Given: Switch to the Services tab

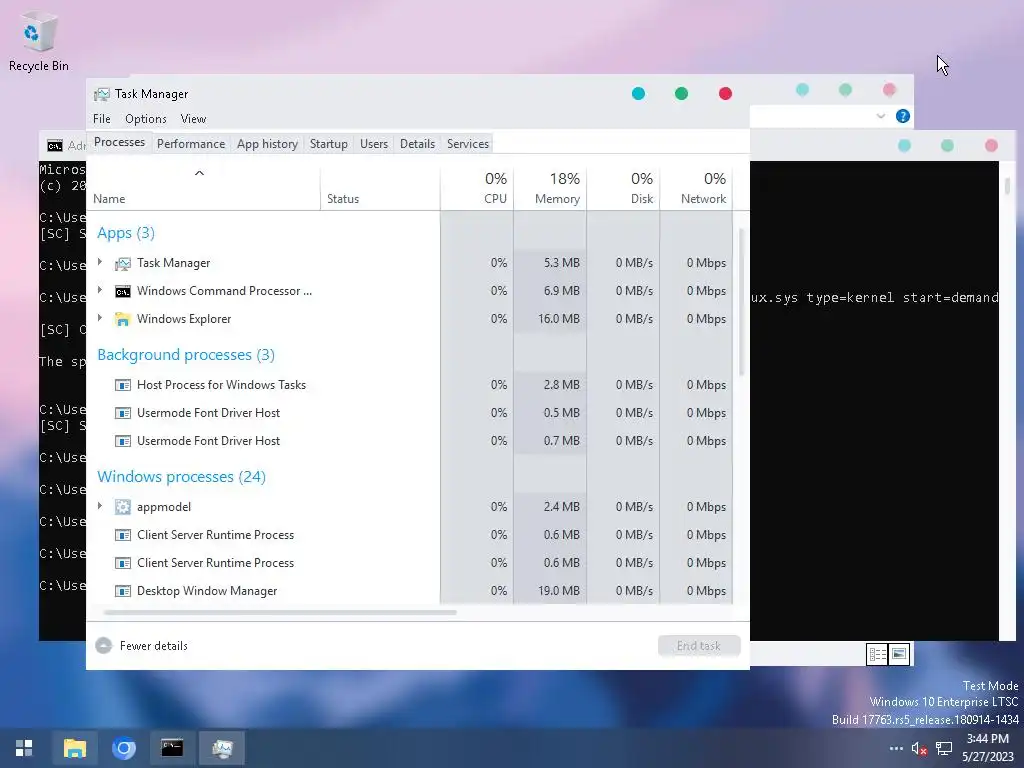Looking at the screenshot, I should [x=468, y=144].
